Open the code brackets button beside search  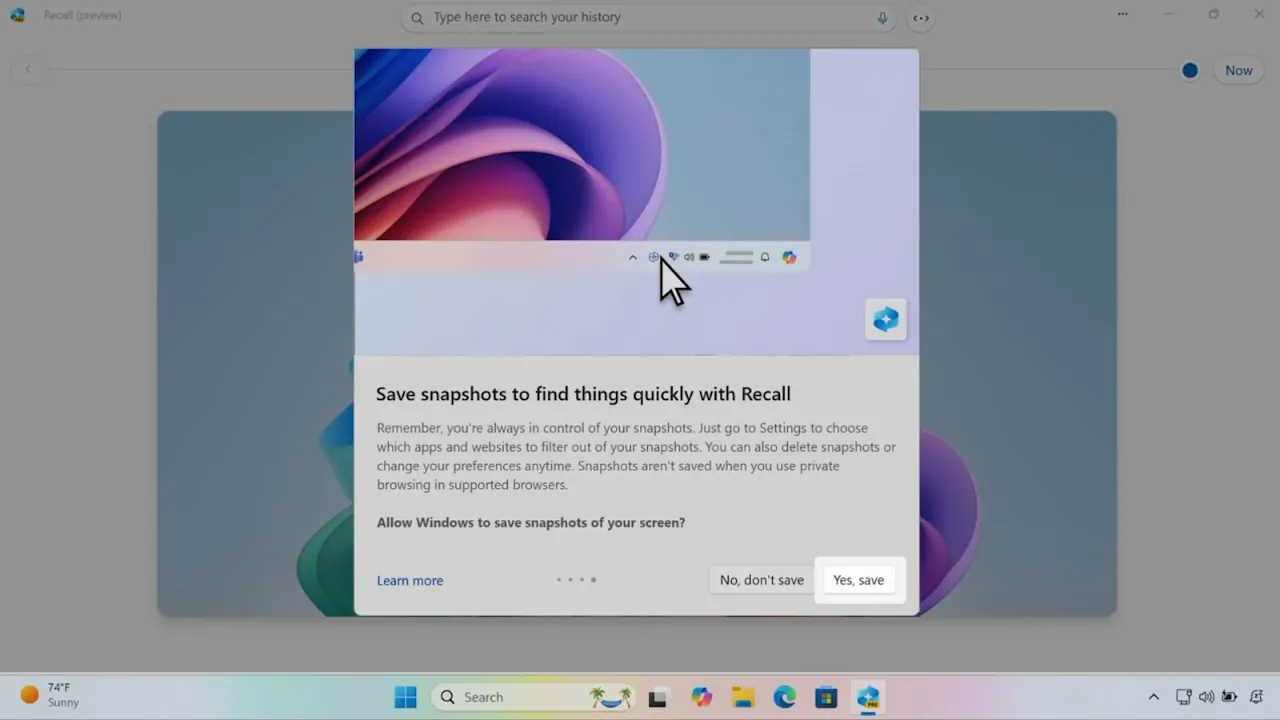click(921, 17)
